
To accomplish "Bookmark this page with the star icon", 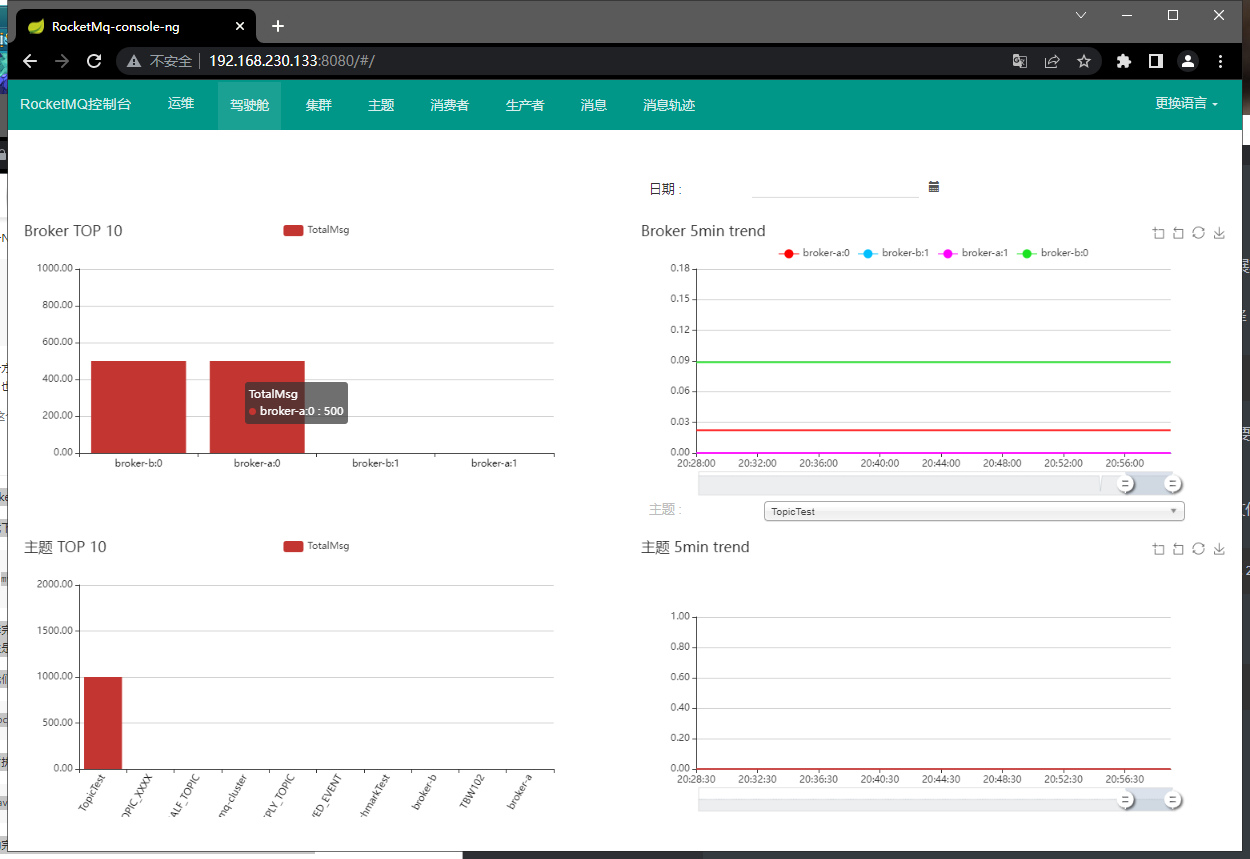I will click(x=1084, y=61).
